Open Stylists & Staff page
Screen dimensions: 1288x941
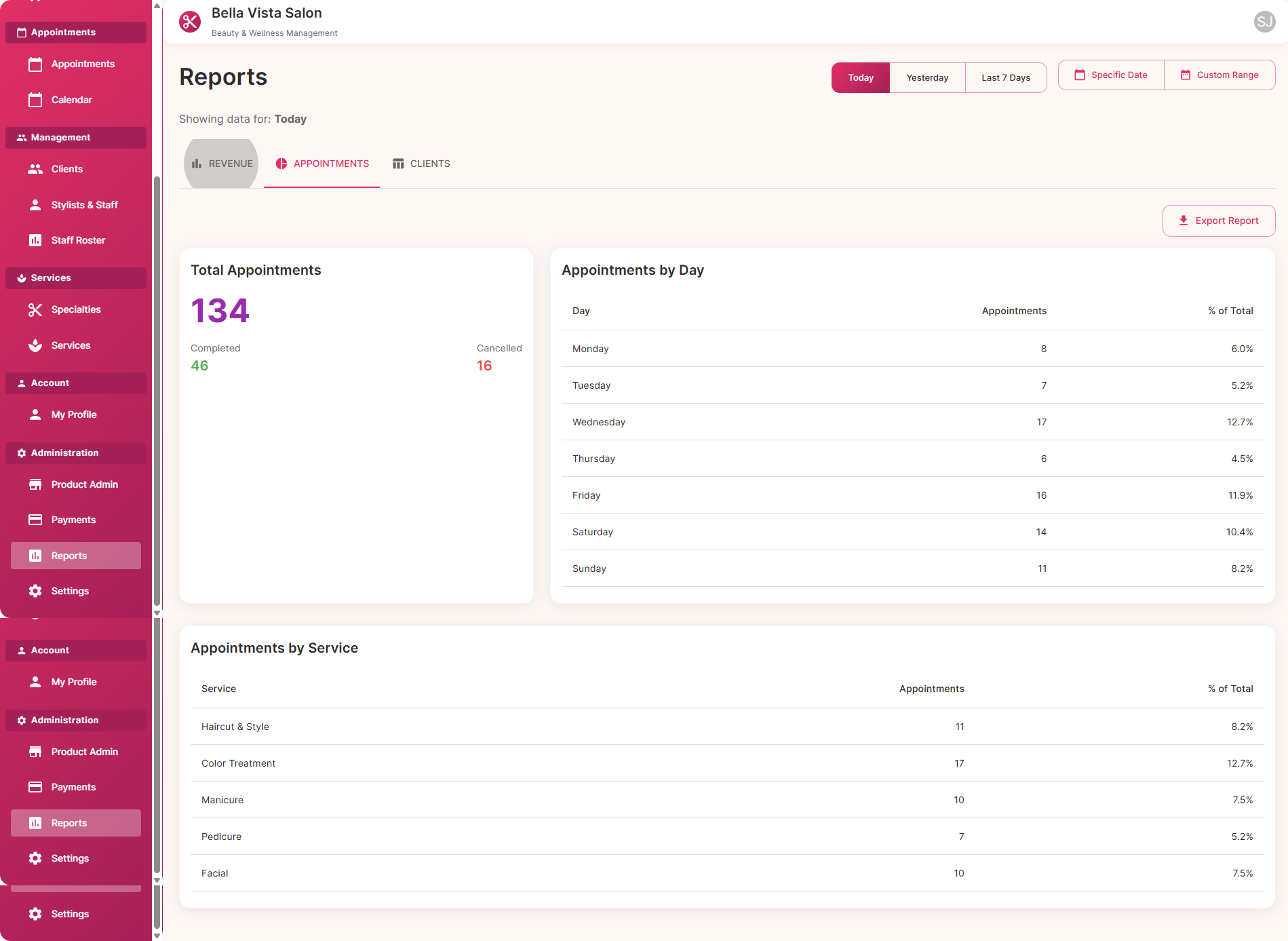click(84, 205)
